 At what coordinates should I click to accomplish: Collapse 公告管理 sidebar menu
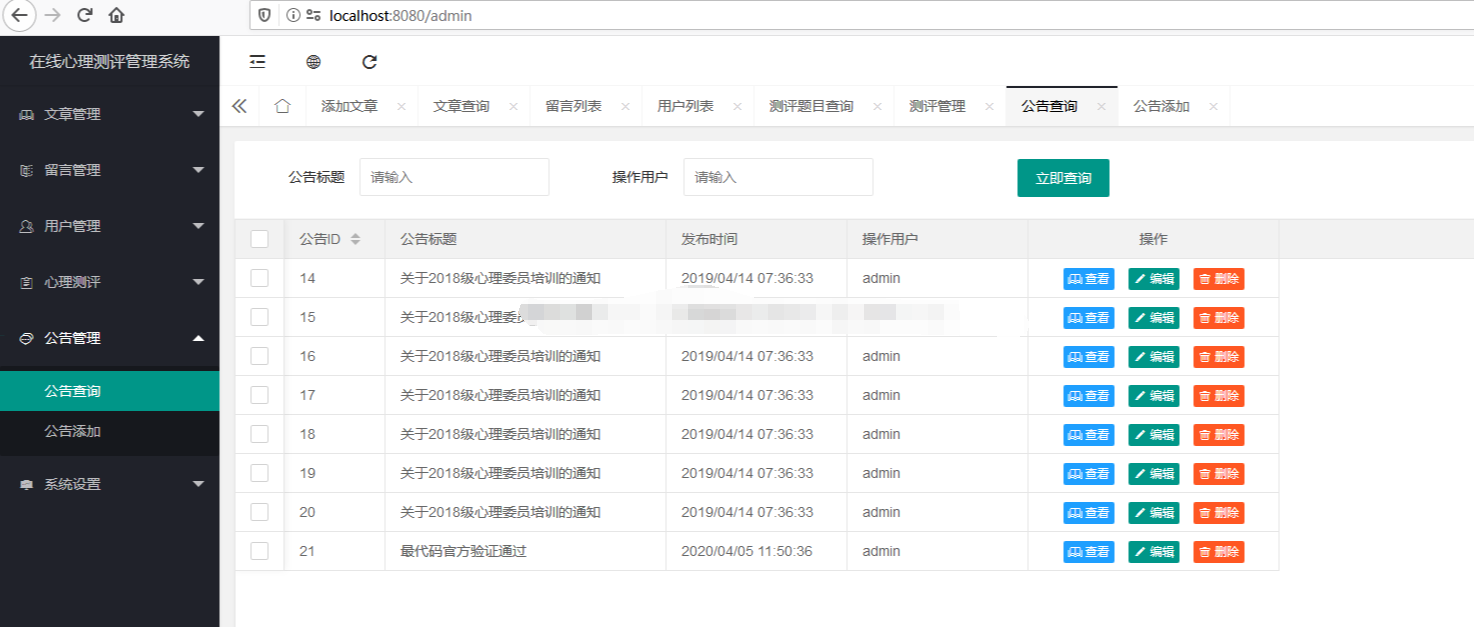coord(110,338)
